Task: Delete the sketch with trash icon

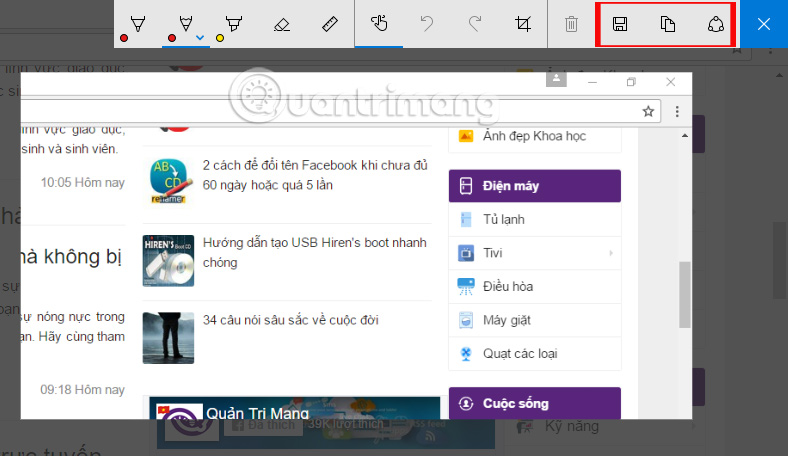Action: pyautogui.click(x=571, y=24)
